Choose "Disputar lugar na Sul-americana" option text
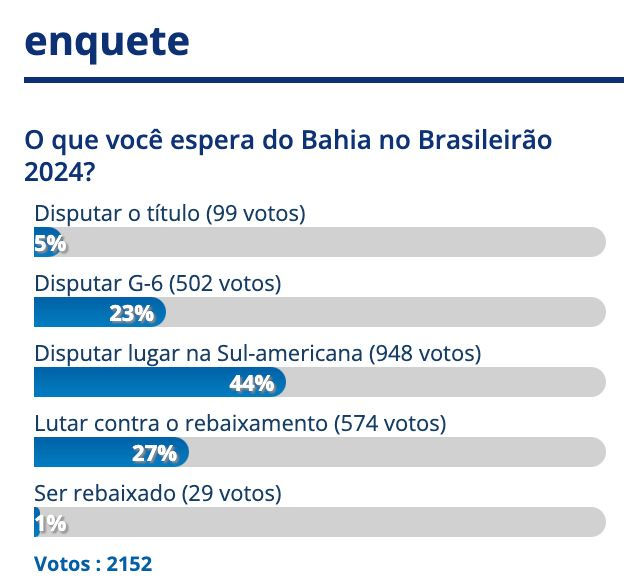 click(x=258, y=353)
